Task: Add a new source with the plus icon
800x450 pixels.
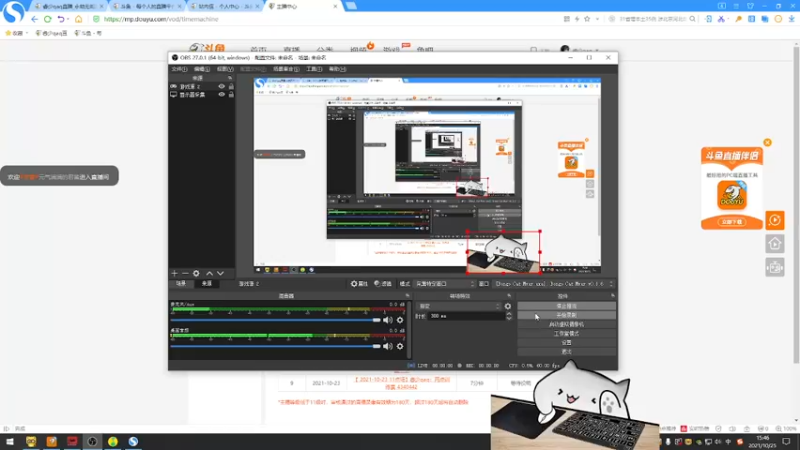Action: coord(174,273)
